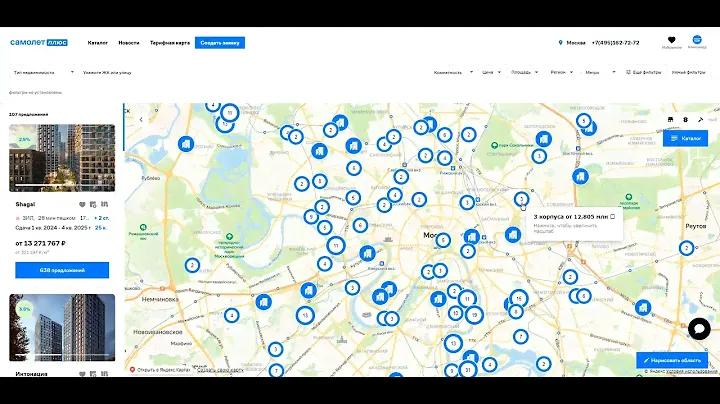Click the самолет плюс logo
The width and height of the screenshot is (720, 404).
tap(38, 43)
